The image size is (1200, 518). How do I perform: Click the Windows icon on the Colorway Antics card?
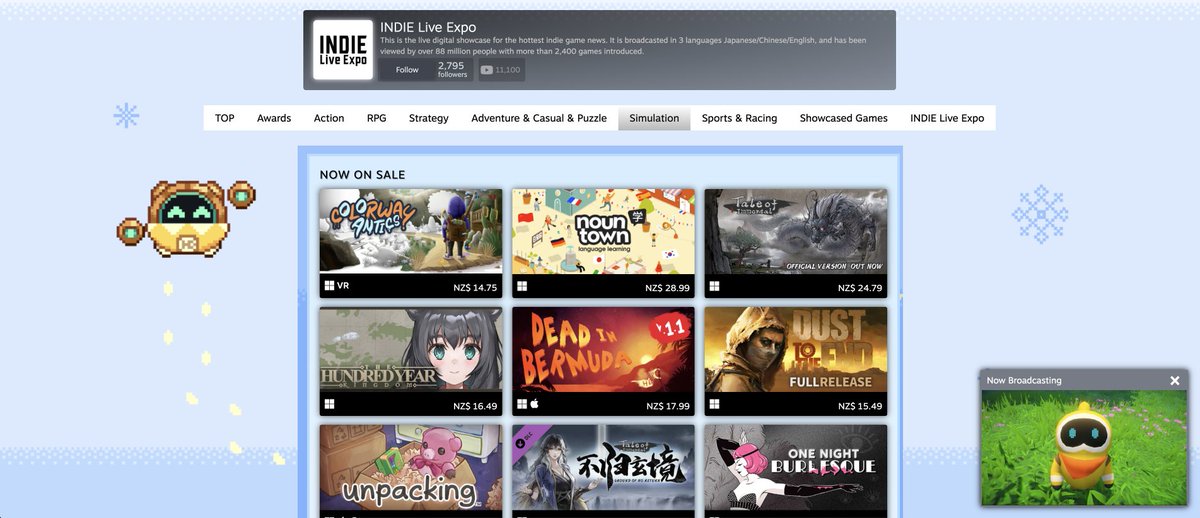(329, 286)
